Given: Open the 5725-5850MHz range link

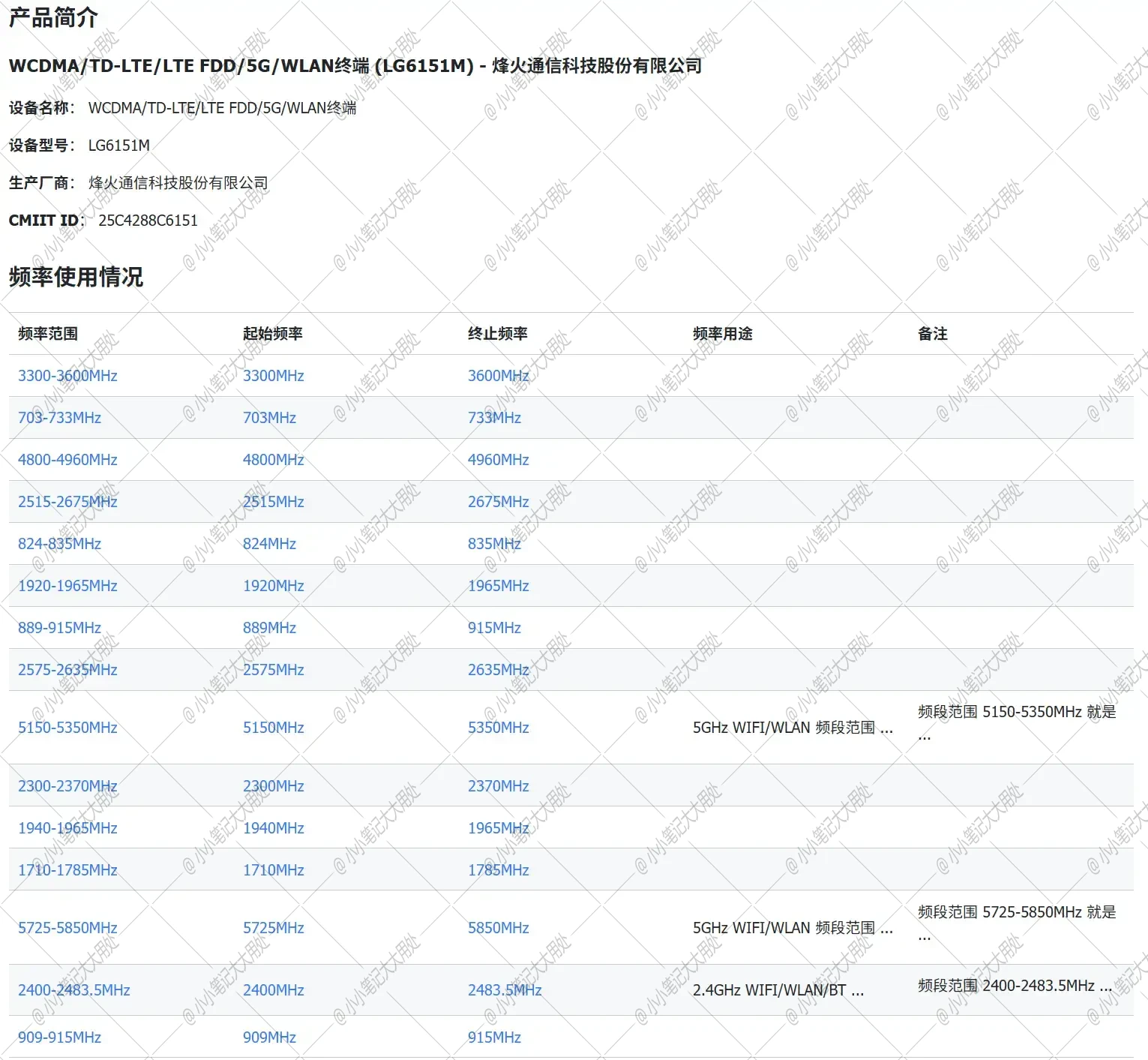Looking at the screenshot, I should point(67,928).
